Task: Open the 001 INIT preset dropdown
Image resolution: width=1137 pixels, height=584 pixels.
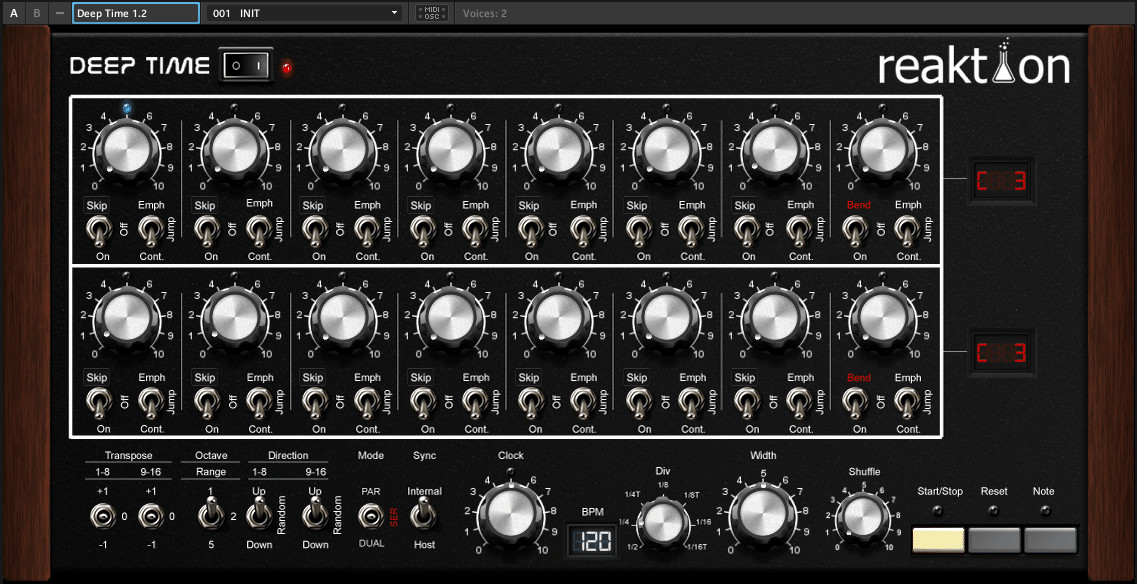Action: 305,12
